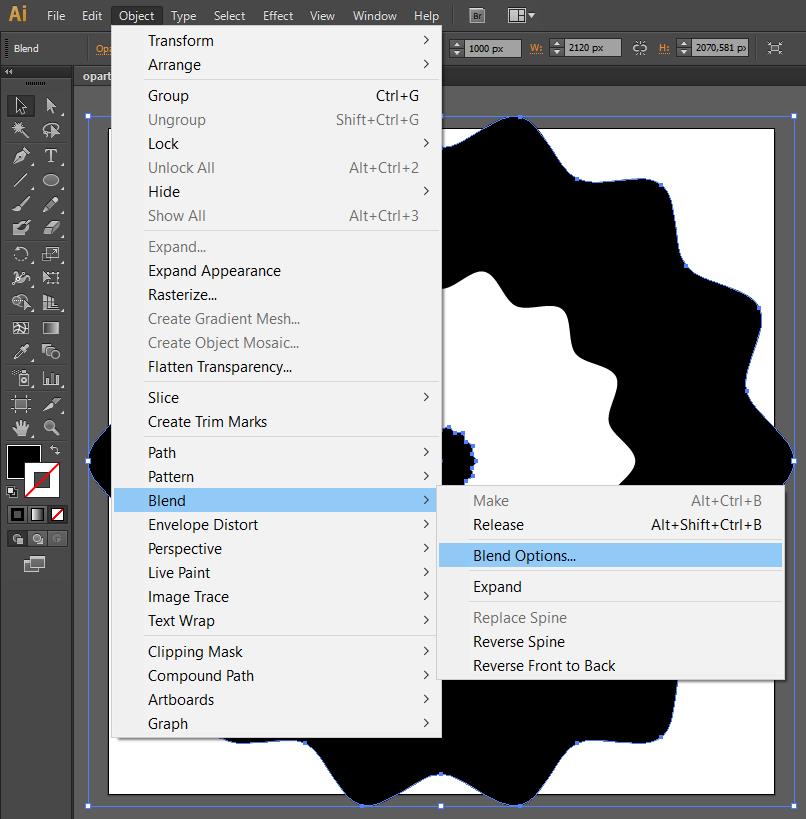Open Adobe Bridge via Br icon
The width and height of the screenshot is (806, 819).
(476, 16)
